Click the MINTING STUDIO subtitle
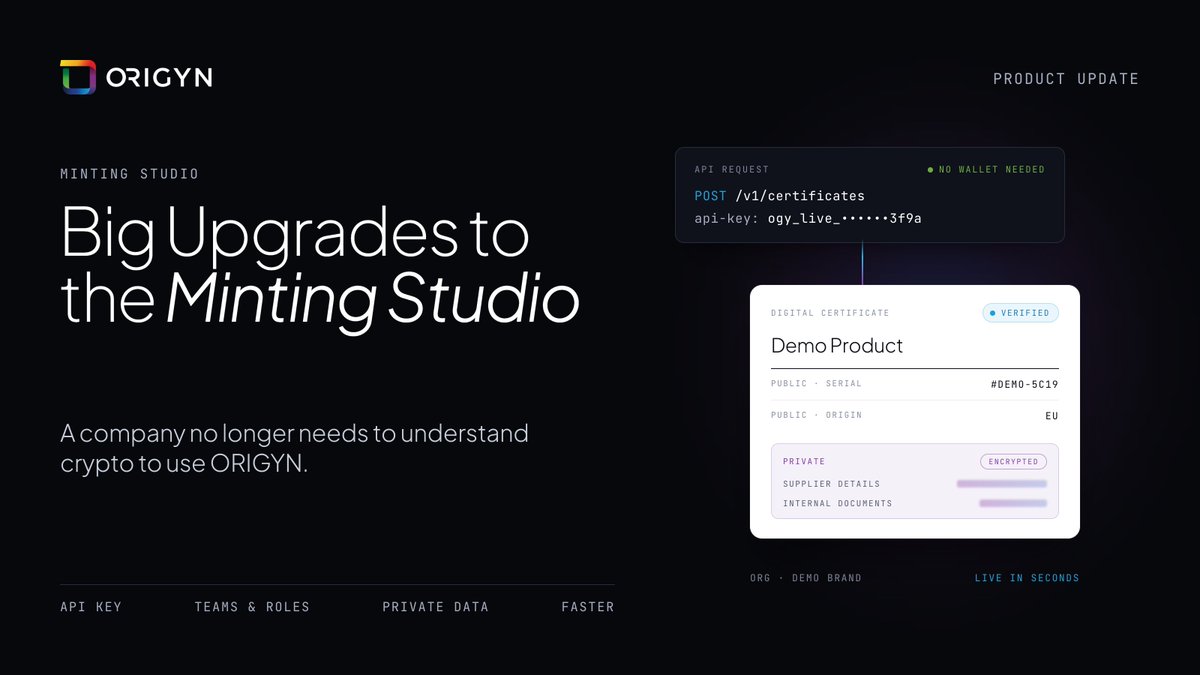 click(x=129, y=174)
